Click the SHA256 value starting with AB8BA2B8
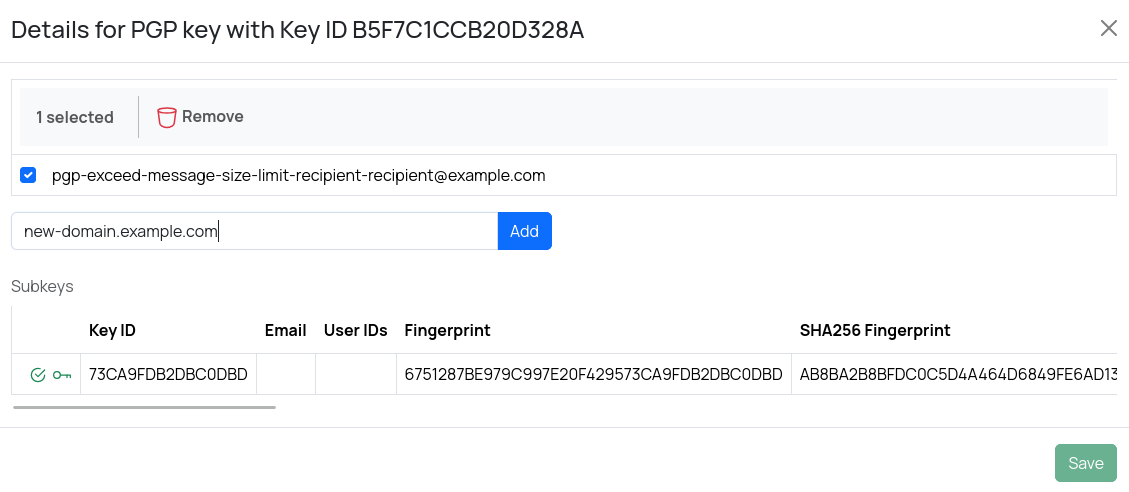Screen dimensions: 1129x492 click(957, 375)
